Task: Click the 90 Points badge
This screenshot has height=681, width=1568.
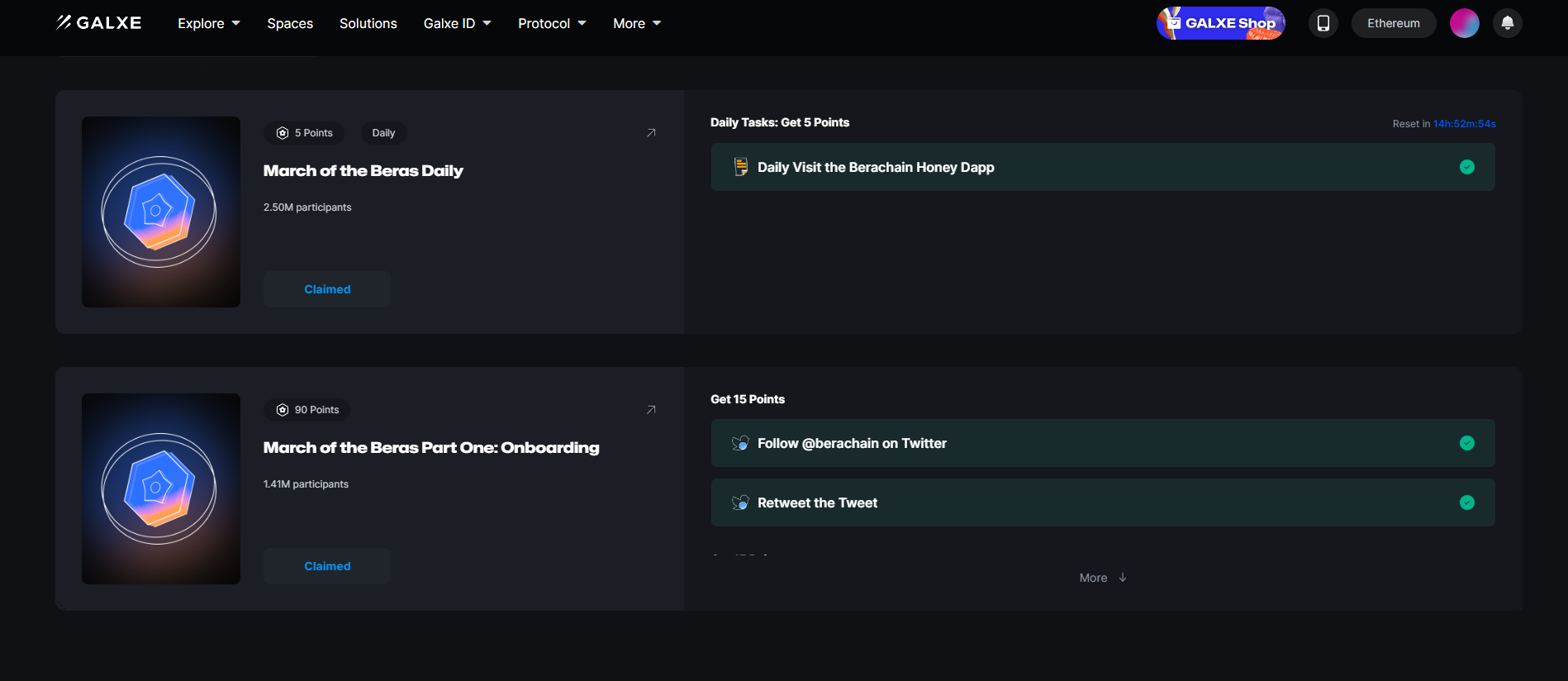Action: 307,410
